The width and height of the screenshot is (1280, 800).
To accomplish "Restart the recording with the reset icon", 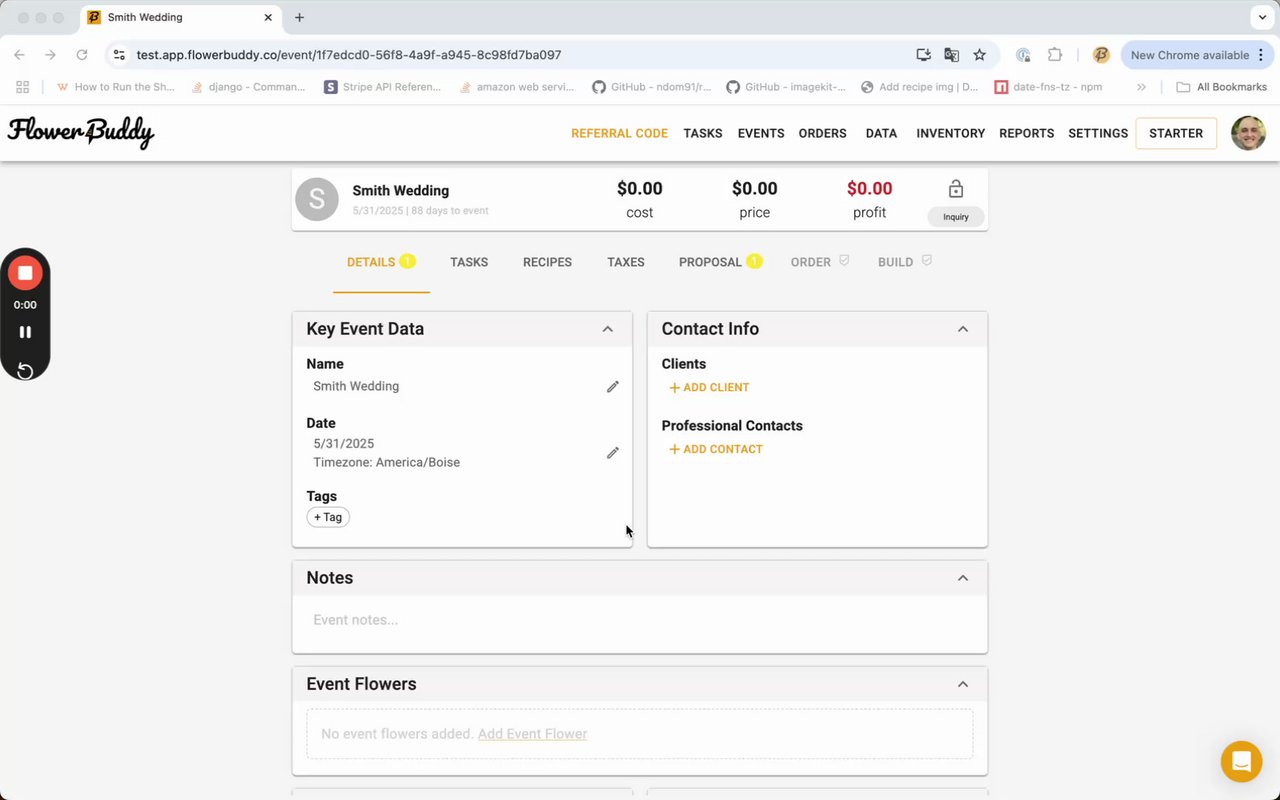I will pyautogui.click(x=25, y=371).
